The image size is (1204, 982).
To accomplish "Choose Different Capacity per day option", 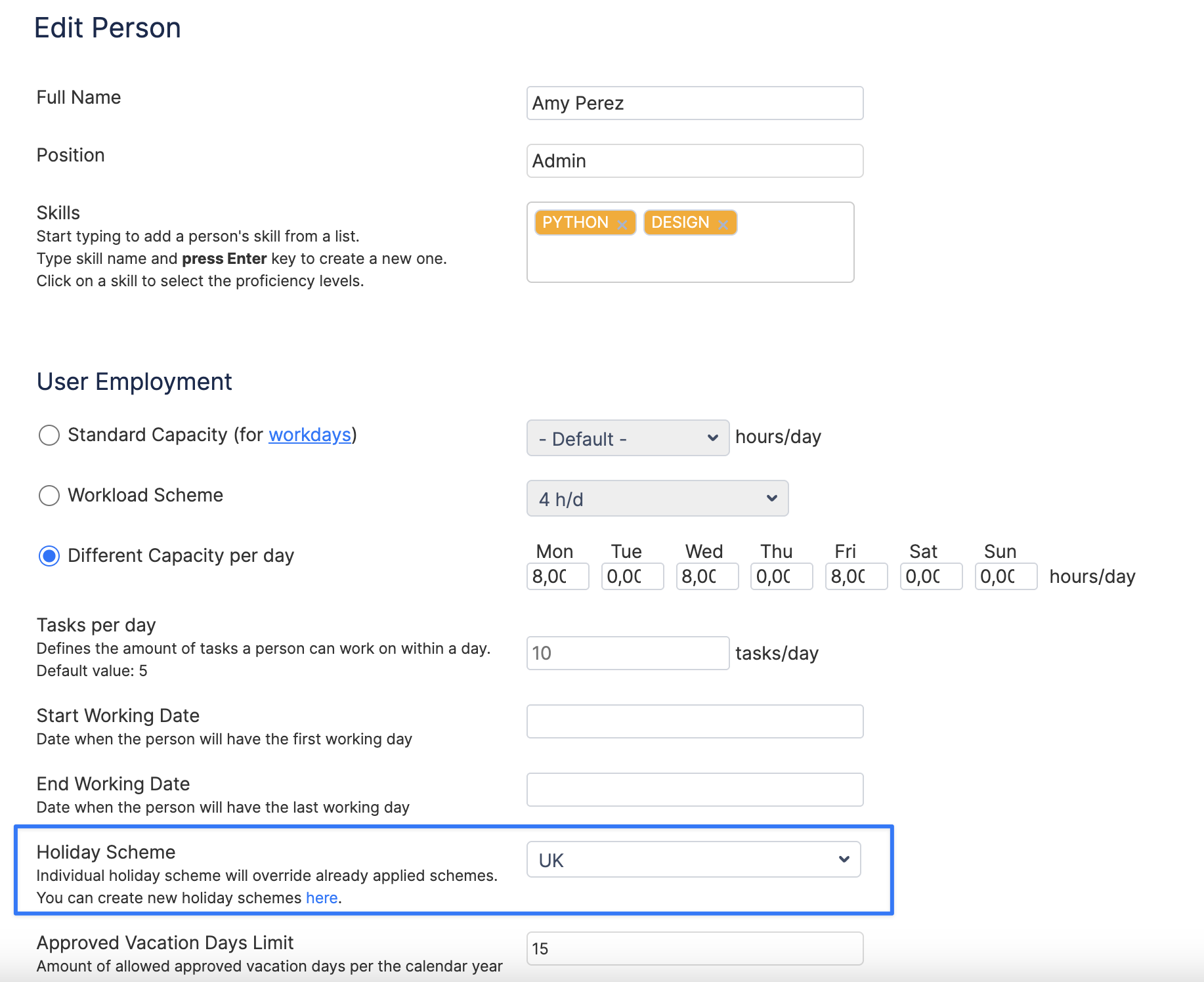I will [49, 556].
